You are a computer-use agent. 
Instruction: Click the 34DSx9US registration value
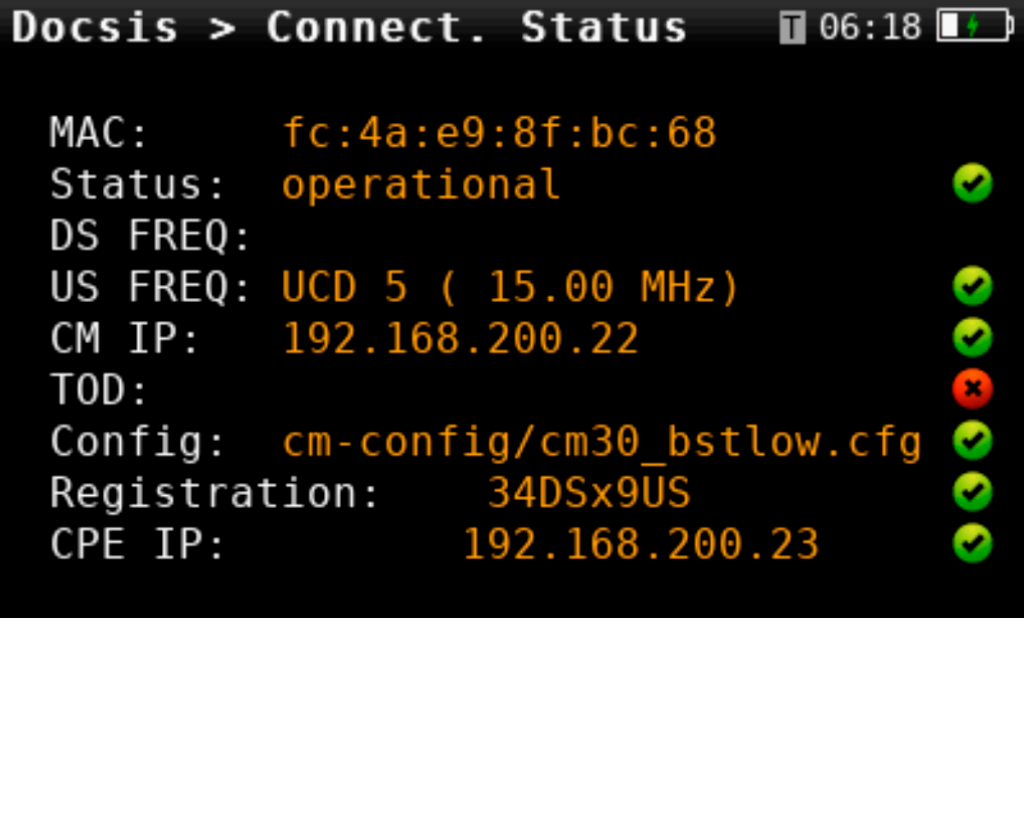pyautogui.click(x=589, y=493)
